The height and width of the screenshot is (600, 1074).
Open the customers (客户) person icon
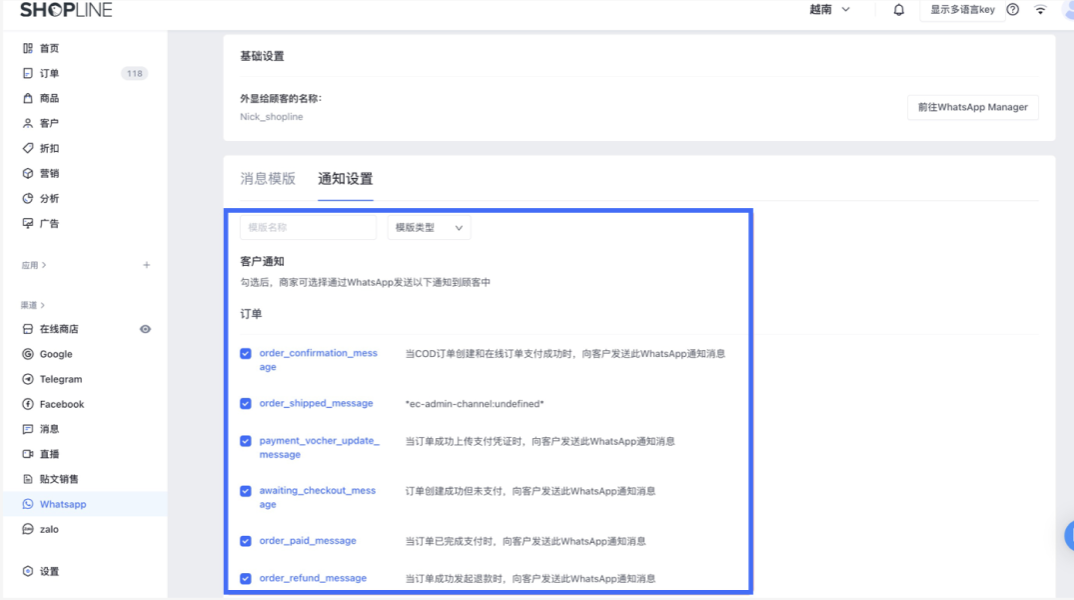(27, 123)
